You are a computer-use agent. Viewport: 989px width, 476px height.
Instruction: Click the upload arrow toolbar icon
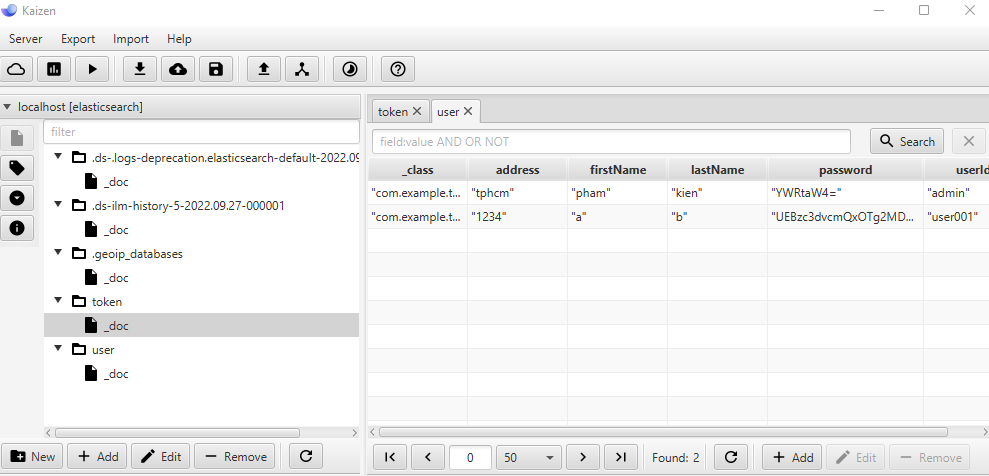point(264,69)
